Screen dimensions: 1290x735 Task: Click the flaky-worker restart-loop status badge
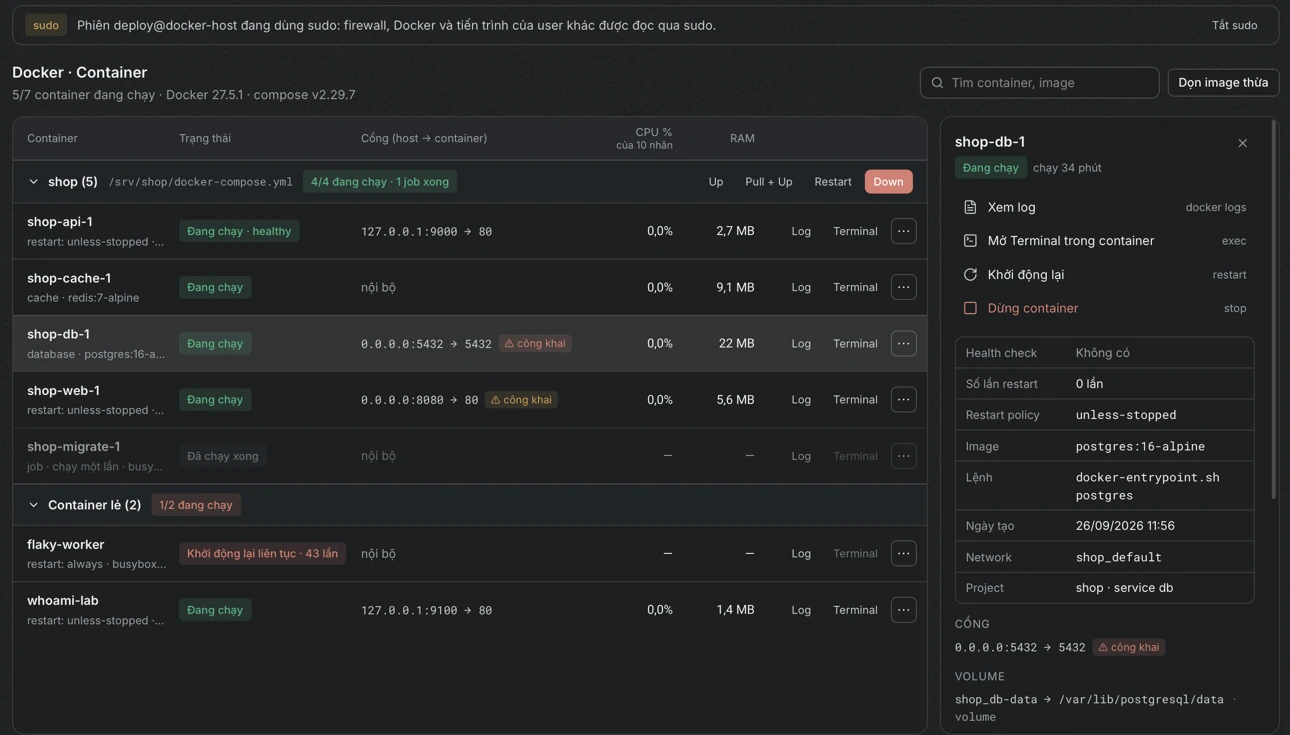pos(262,553)
